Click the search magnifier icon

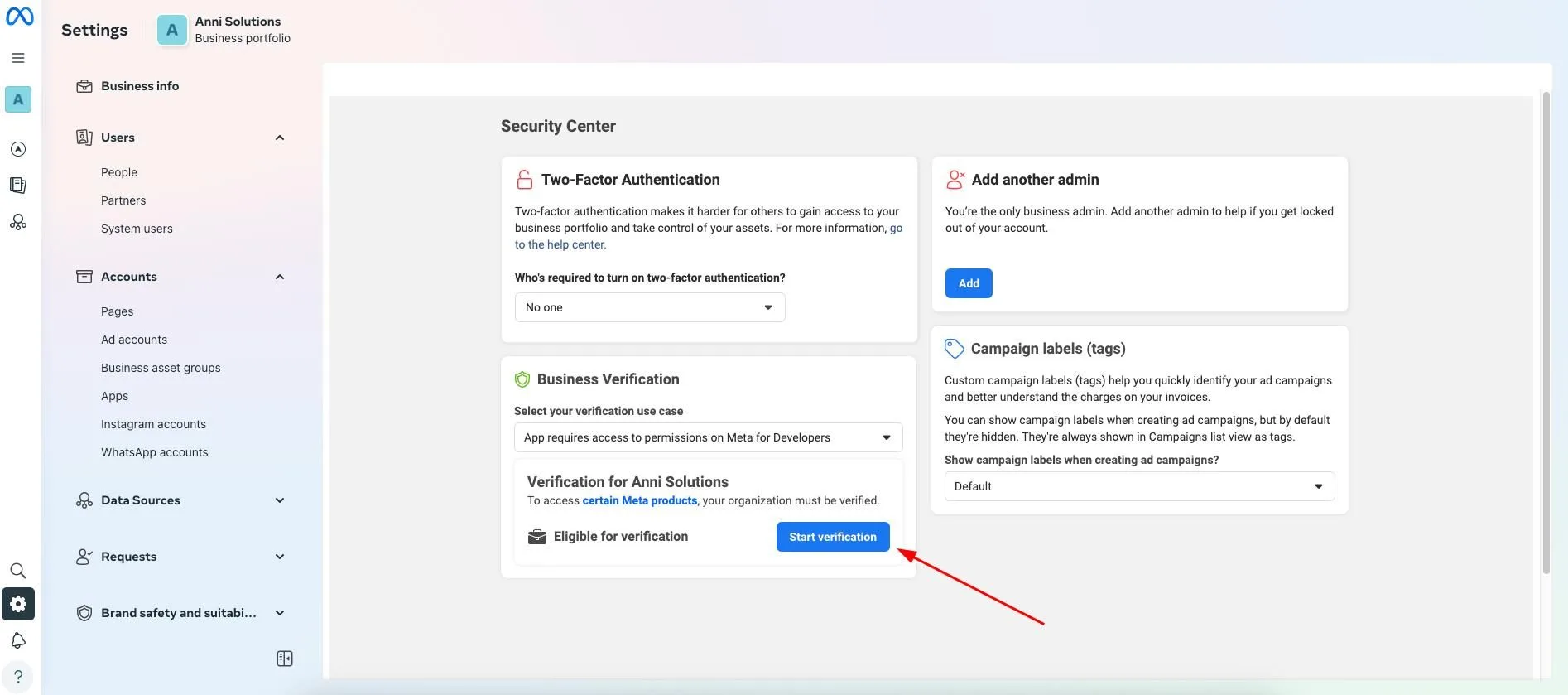point(18,571)
